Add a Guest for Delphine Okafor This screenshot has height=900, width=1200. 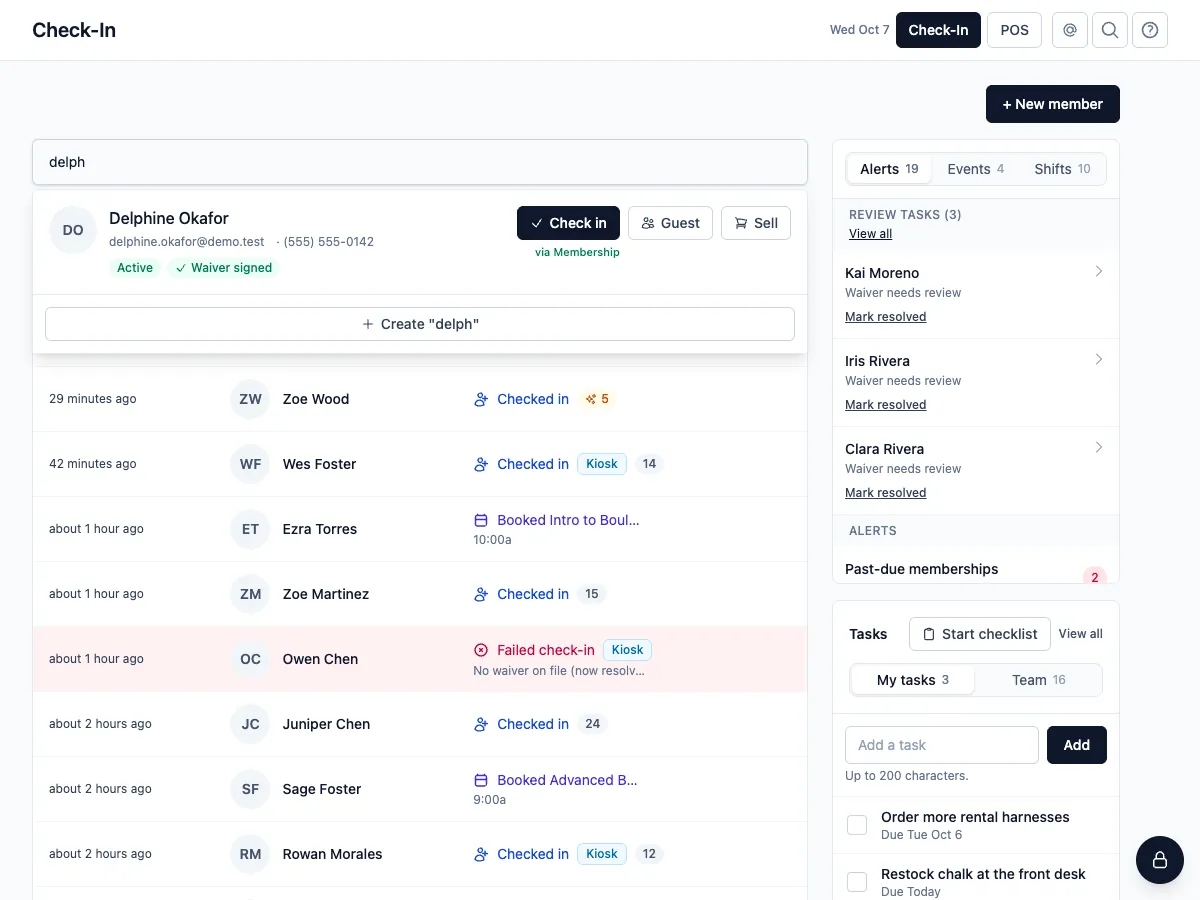tap(670, 223)
